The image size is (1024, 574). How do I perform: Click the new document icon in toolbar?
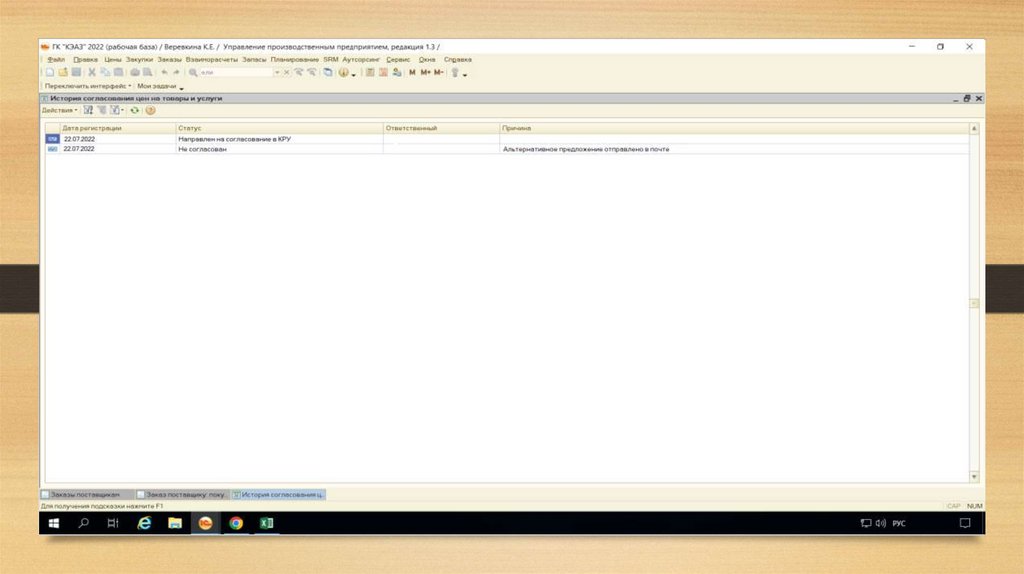pos(49,73)
